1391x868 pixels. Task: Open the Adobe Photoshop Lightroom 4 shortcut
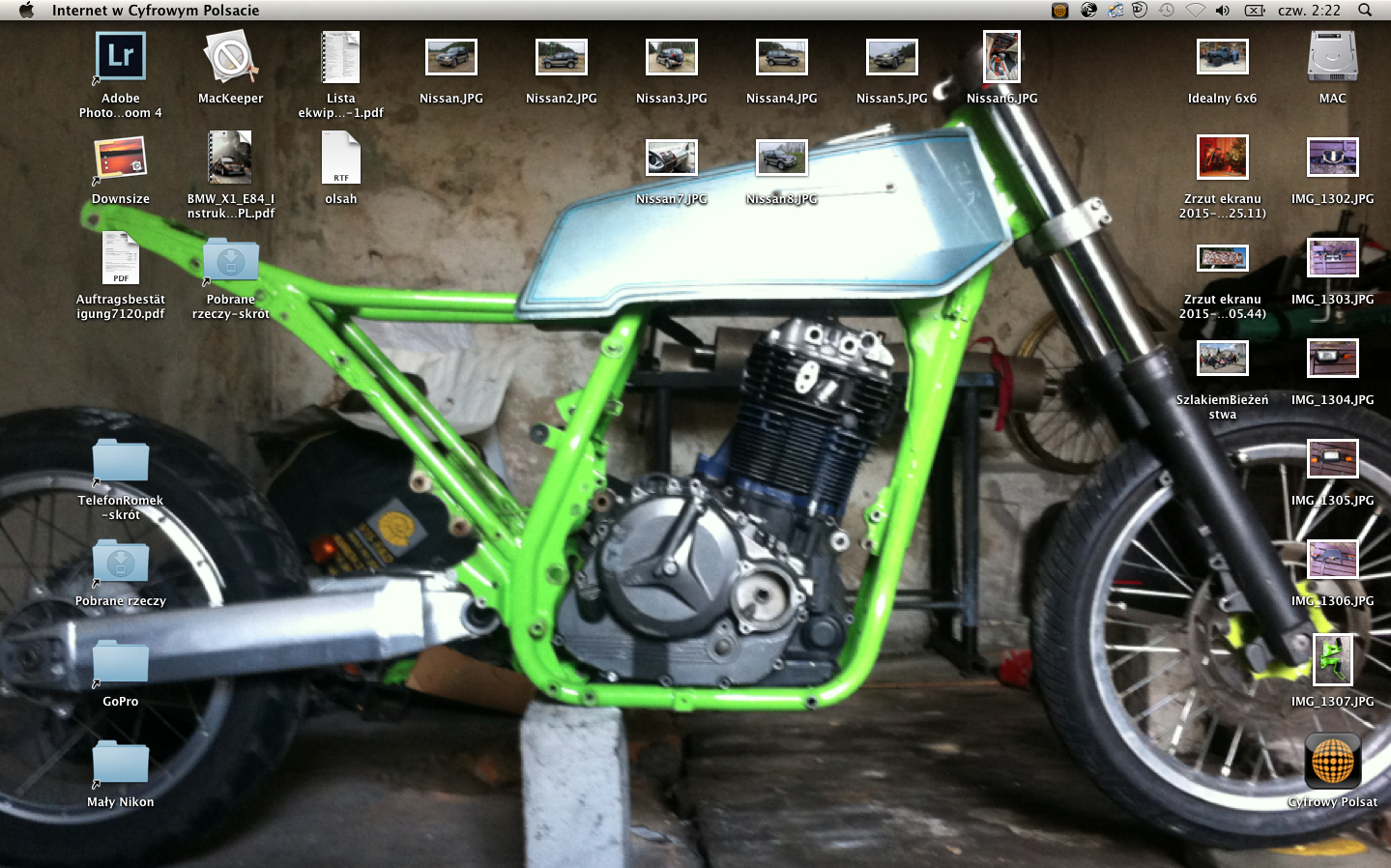click(121, 57)
